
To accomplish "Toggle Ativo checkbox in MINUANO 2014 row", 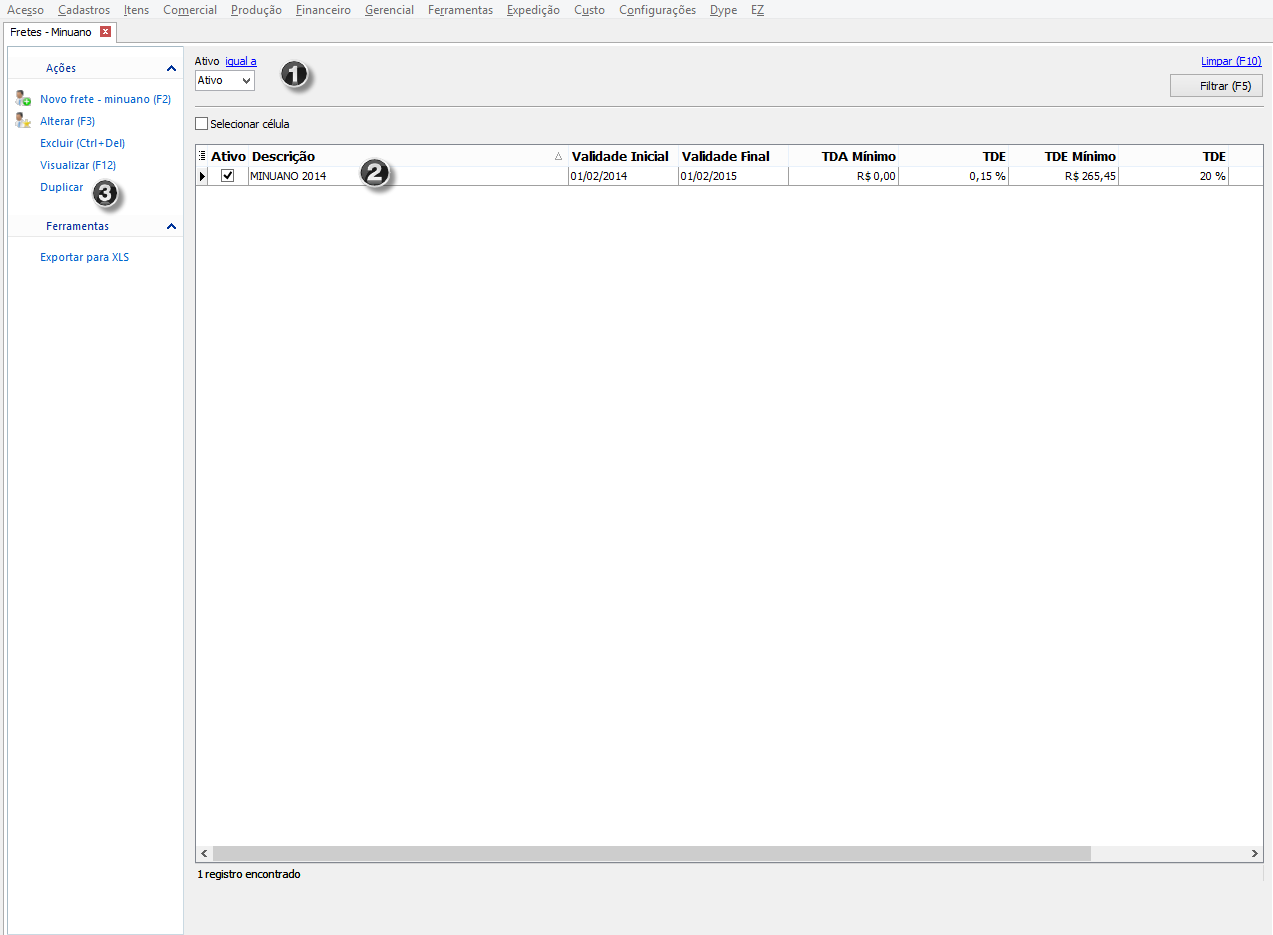I will point(228,176).
